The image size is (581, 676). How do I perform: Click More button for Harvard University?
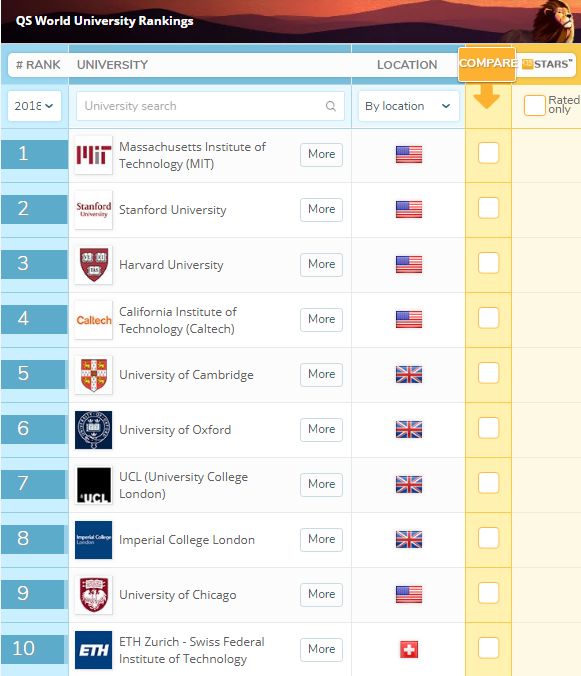click(x=322, y=264)
